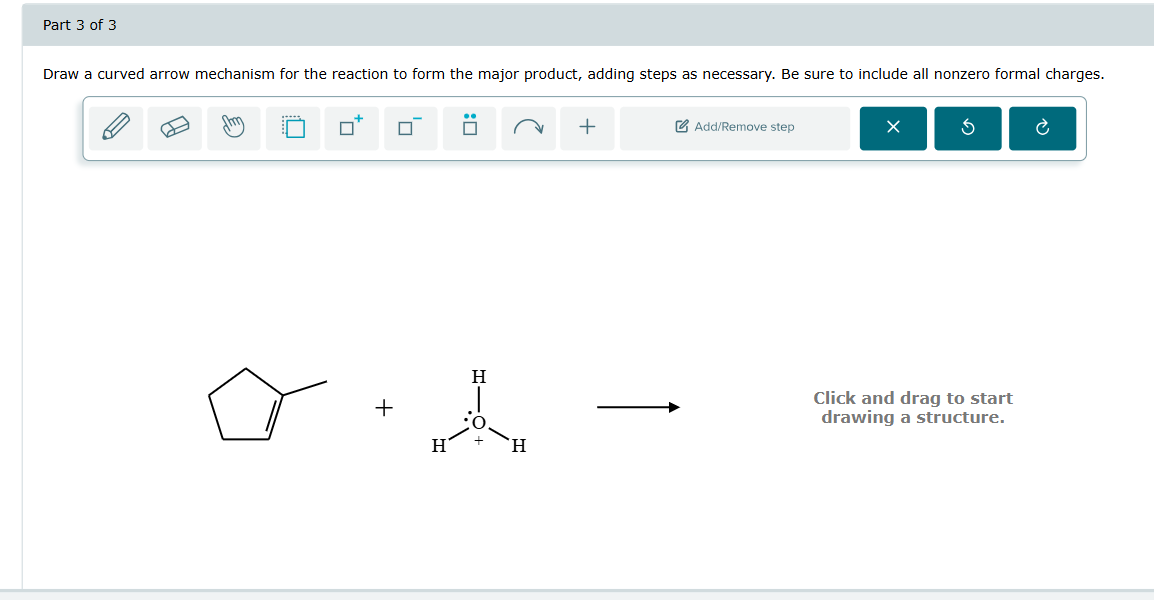
Task: Redo the last drawing action
Action: (x=1042, y=128)
